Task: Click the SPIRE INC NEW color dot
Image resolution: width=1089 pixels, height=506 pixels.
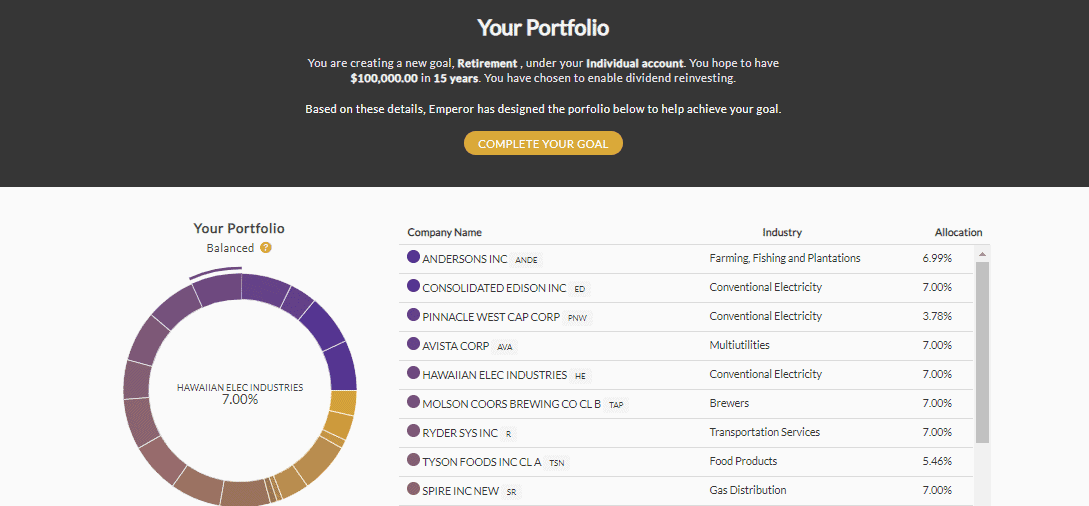Action: pyautogui.click(x=413, y=489)
